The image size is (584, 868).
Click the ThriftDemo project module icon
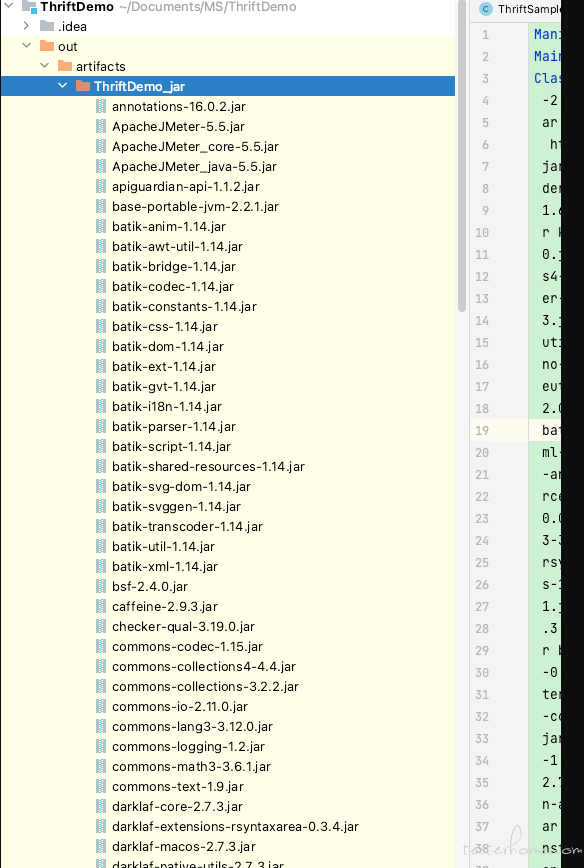point(29,7)
